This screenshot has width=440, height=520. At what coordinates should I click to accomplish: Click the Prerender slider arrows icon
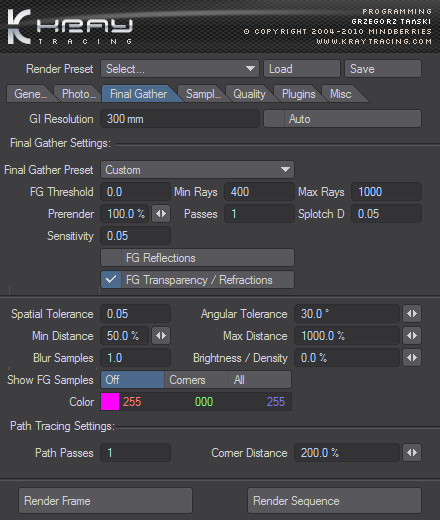[x=161, y=214]
